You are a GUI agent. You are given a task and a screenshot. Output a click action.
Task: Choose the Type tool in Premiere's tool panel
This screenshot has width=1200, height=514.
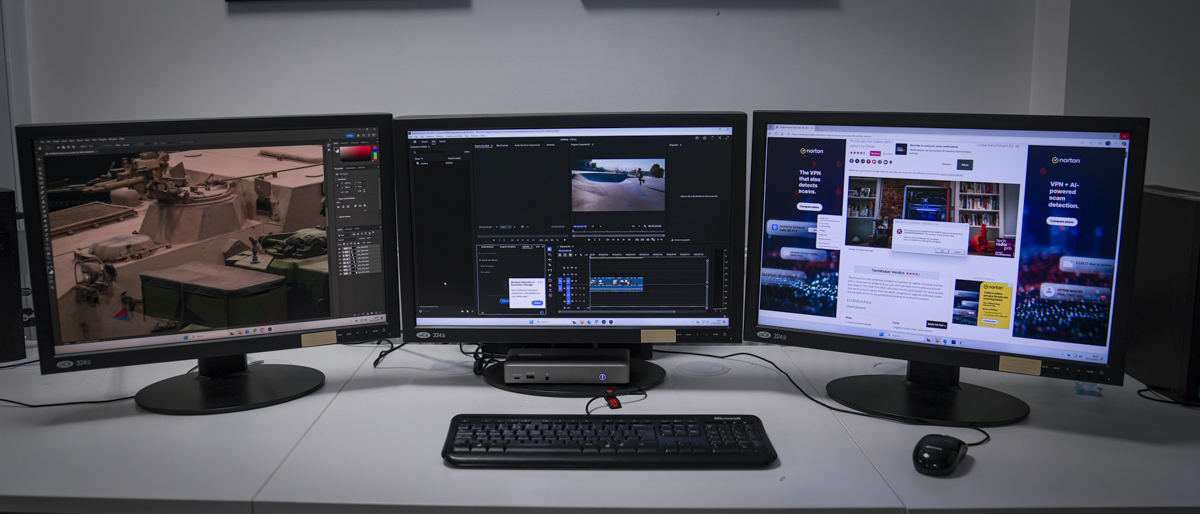click(550, 290)
